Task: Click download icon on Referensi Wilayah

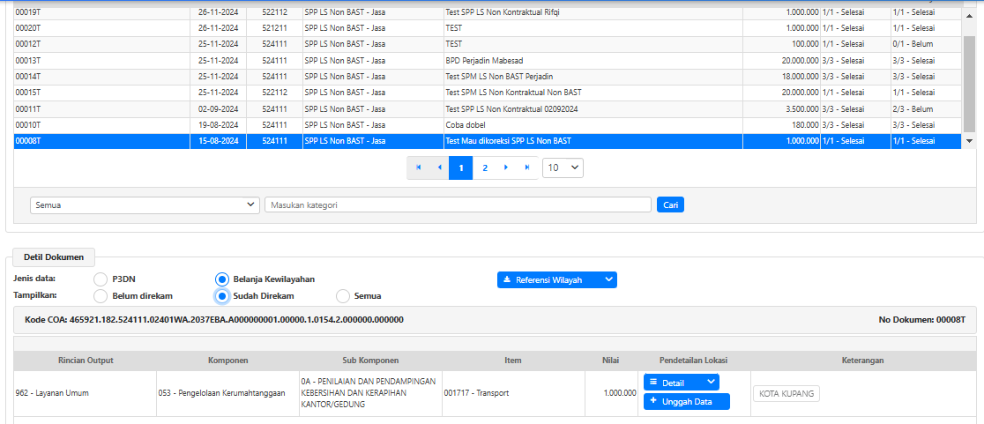Action: [507, 280]
